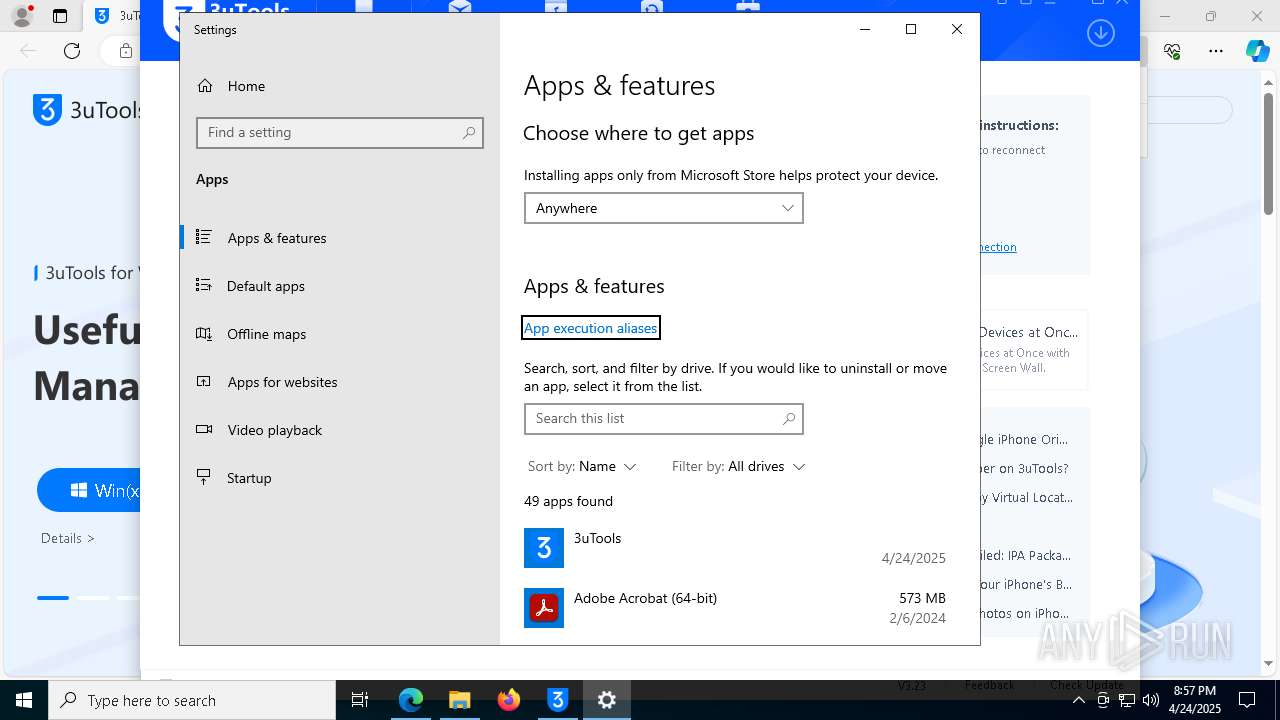Viewport: 1280px width, 720px height.
Task: Open Edge tab actions menu icon
Action: pyautogui.click(x=60, y=16)
